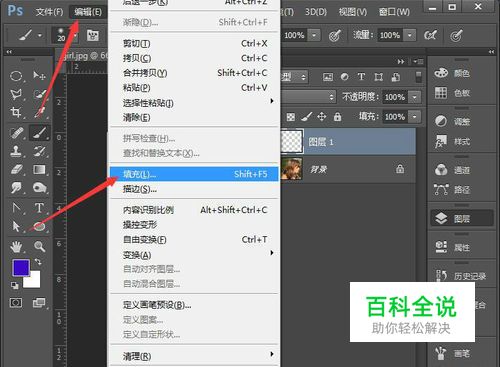Select the Move tool
This screenshot has height=367, width=500.
[x=39, y=76]
